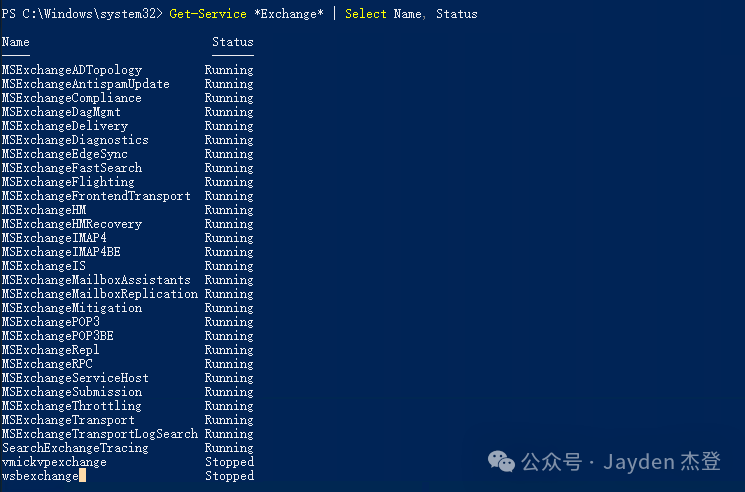Click the MSExchangePOP3BE service name
Image resolution: width=745 pixels, height=492 pixels.
click(x=58, y=336)
